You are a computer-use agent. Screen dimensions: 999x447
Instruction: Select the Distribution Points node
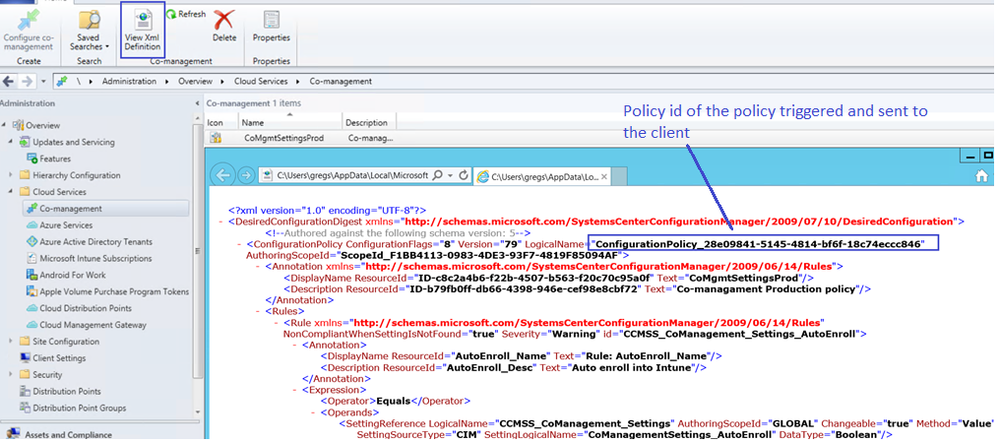pos(66,391)
